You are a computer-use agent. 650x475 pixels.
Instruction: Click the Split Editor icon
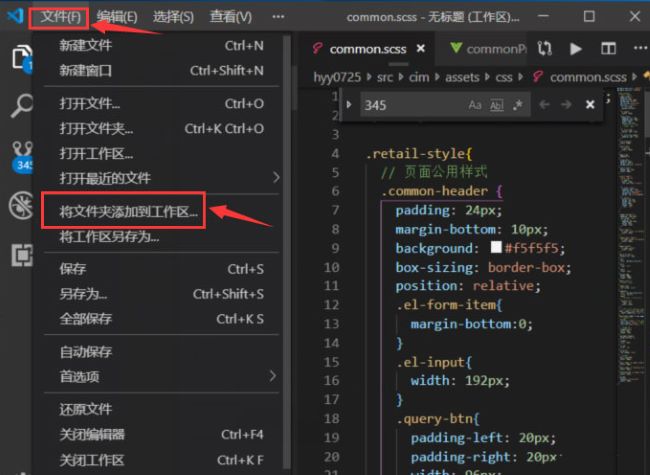(606, 48)
